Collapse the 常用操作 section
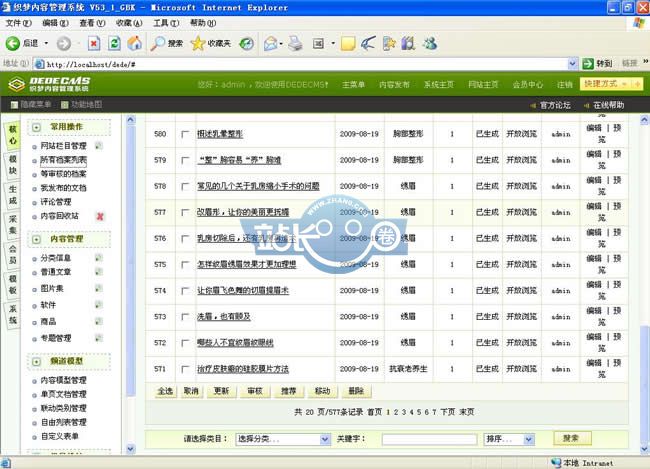This screenshot has width=650, height=469. (x=36, y=127)
